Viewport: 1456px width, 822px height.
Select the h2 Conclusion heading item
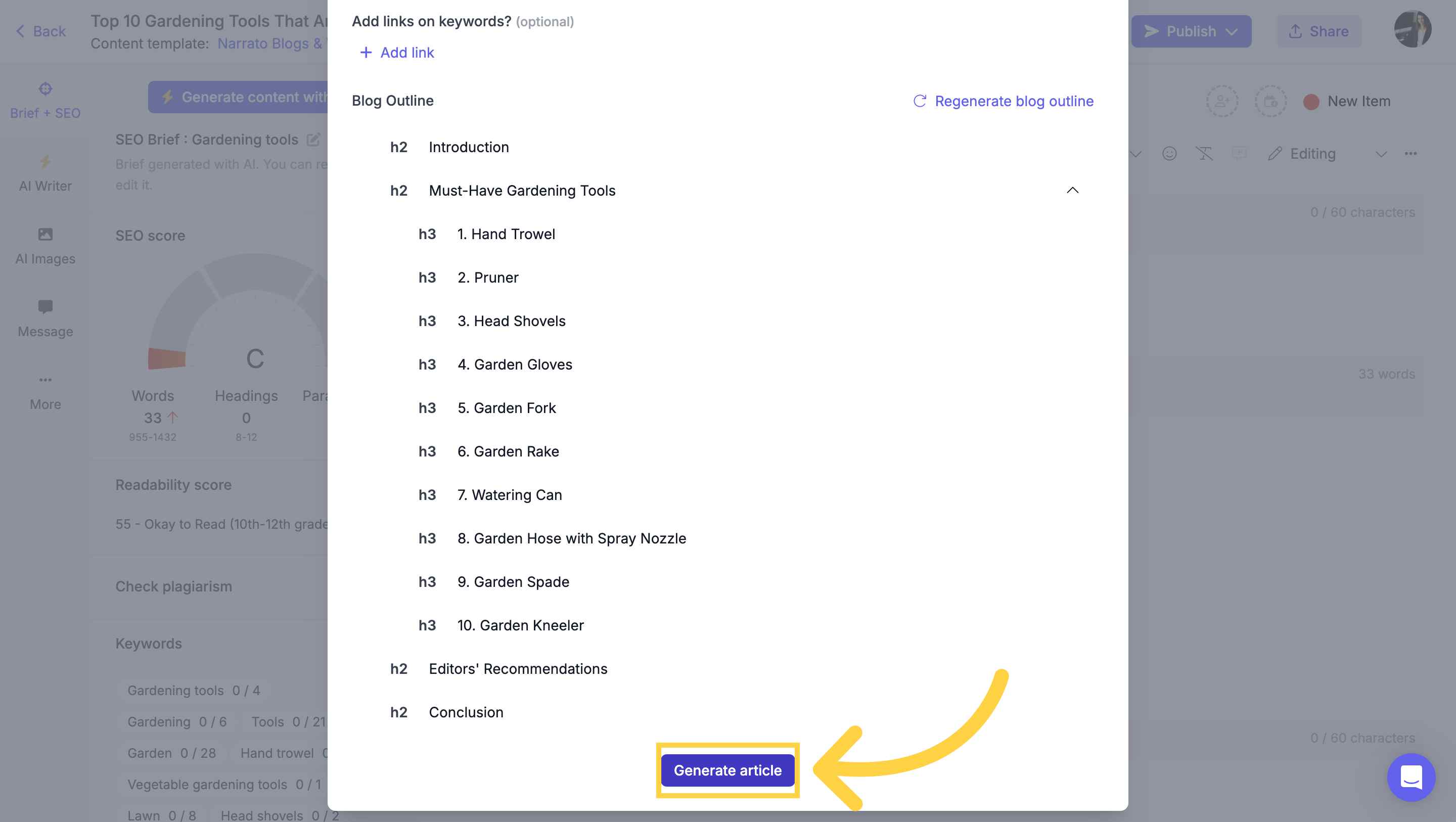pyautogui.click(x=466, y=712)
